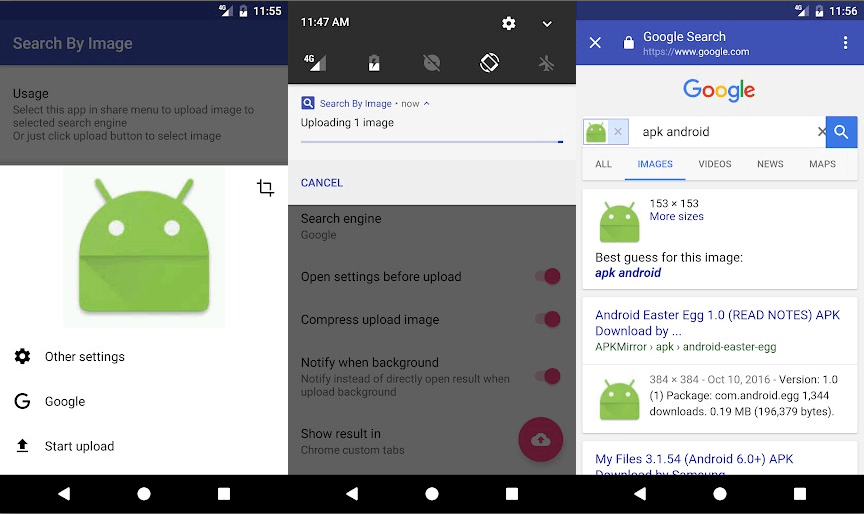Tap the airplane mode icon
Image resolution: width=864 pixels, height=514 pixels.
click(x=546, y=62)
